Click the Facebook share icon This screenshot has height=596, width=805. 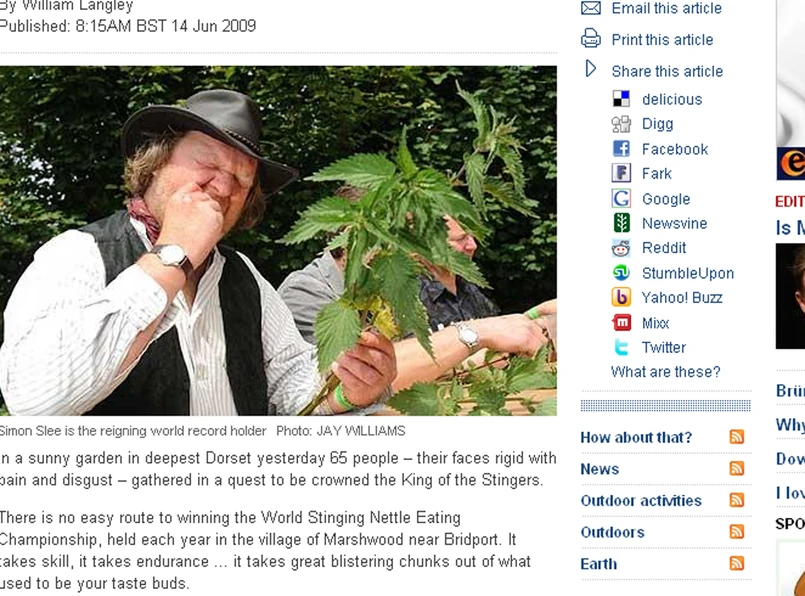click(x=621, y=149)
